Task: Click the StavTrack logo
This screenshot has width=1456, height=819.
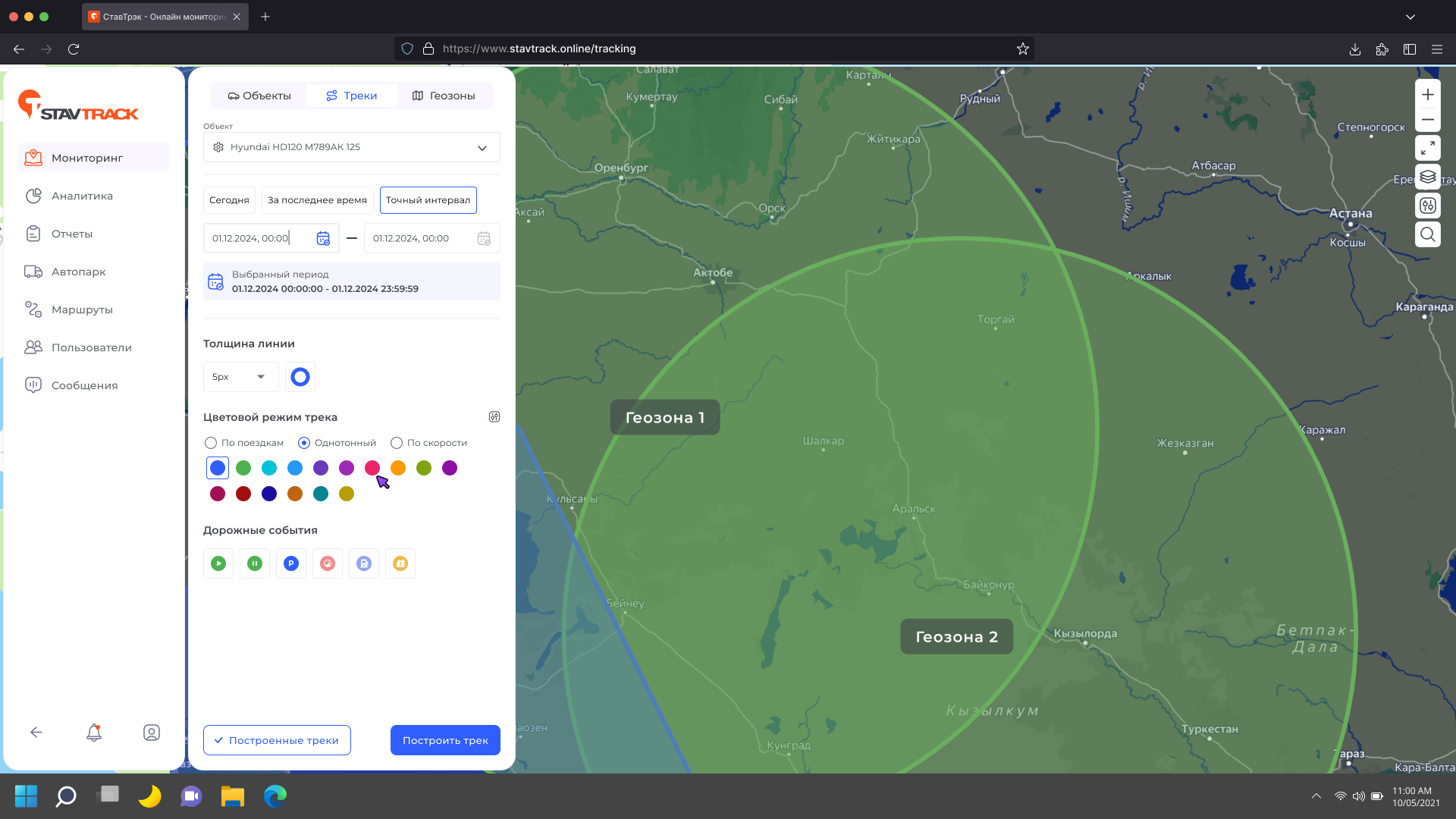Action: (x=78, y=105)
